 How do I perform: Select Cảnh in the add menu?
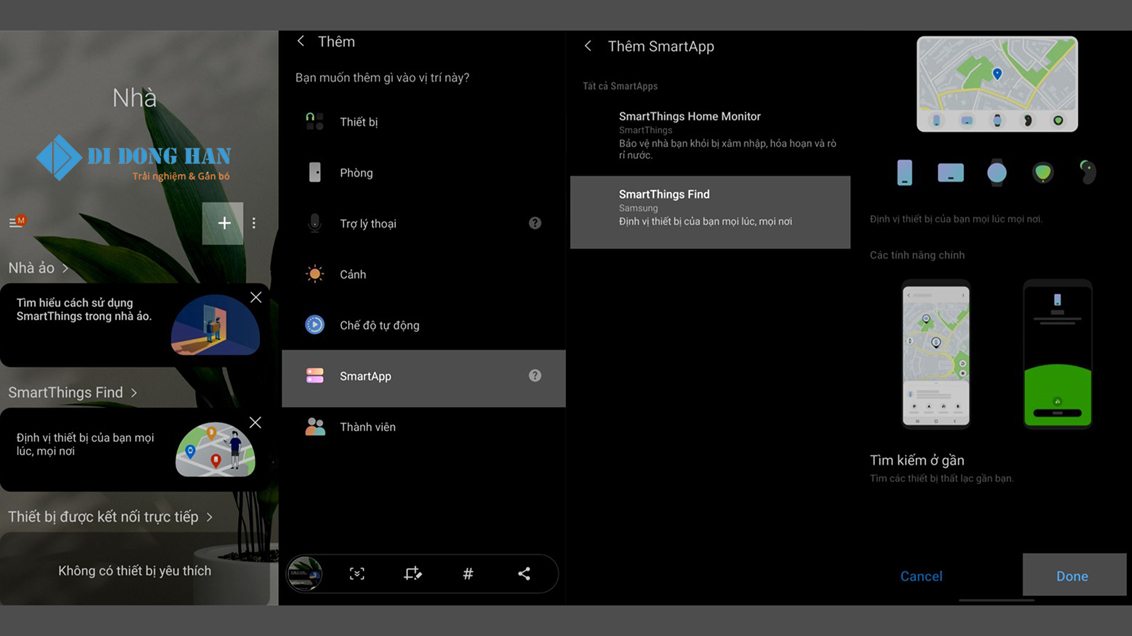pyautogui.click(x=423, y=274)
